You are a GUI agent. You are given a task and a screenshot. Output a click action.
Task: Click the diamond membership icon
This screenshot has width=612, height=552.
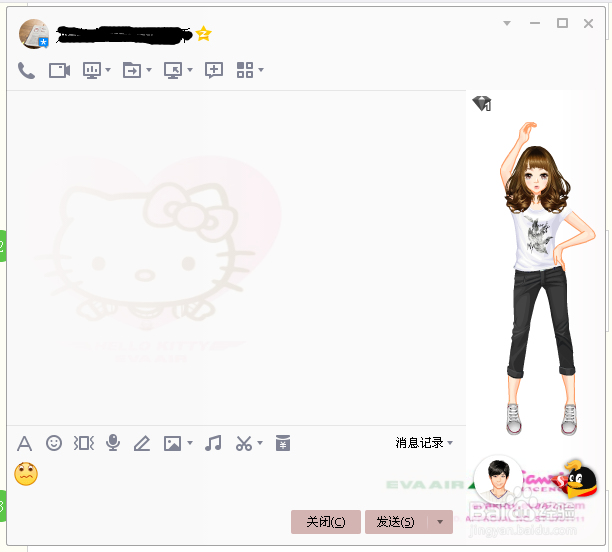tap(482, 103)
